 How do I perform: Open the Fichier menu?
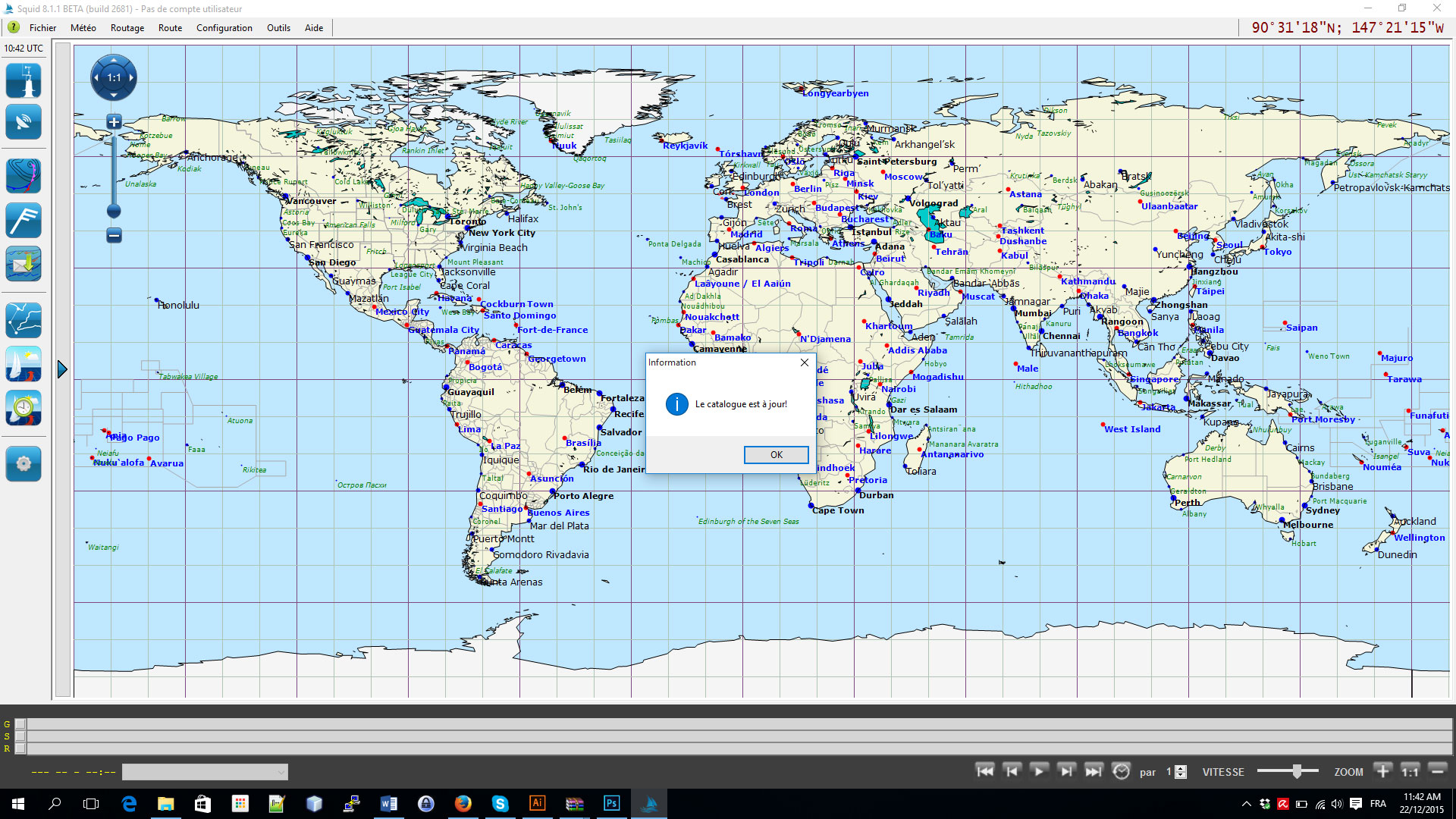pyautogui.click(x=42, y=28)
